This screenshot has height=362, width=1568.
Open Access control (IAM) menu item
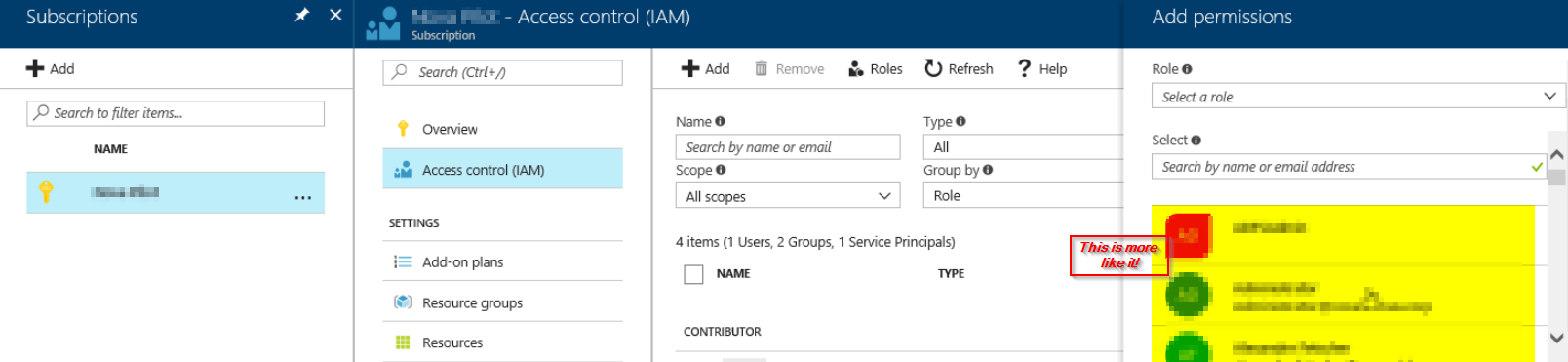503,169
